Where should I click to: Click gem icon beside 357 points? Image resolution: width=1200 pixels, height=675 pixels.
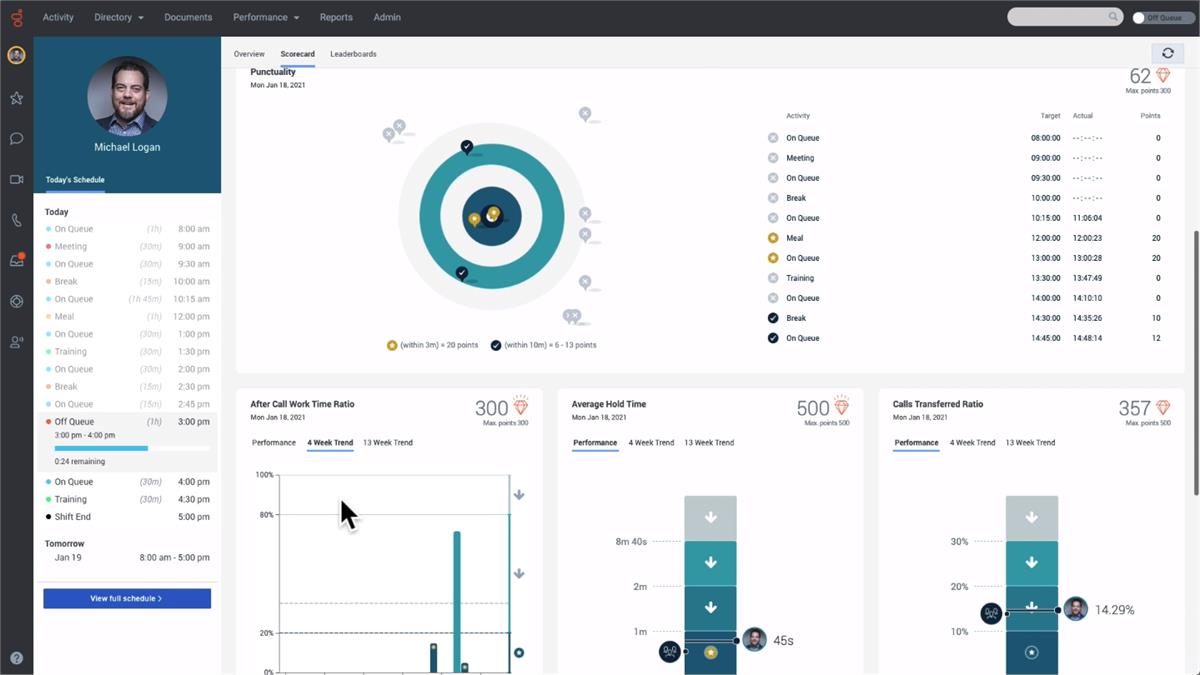(x=1163, y=407)
